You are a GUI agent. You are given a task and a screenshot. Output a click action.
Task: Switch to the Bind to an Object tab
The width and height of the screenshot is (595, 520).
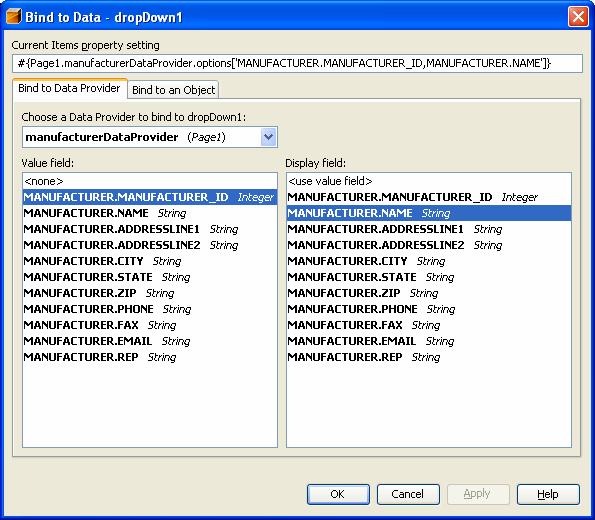(173, 90)
